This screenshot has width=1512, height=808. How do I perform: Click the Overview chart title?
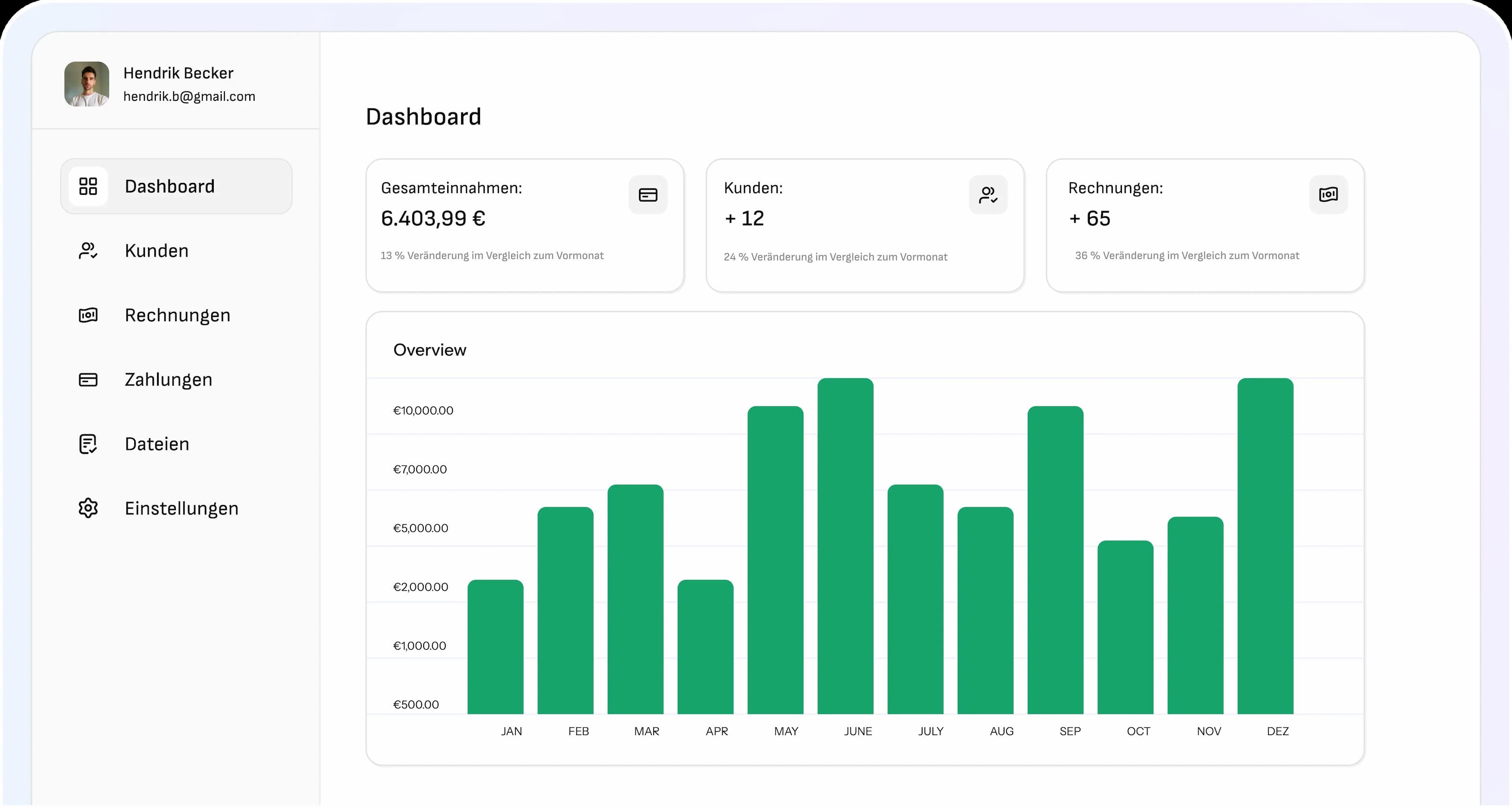click(x=430, y=350)
